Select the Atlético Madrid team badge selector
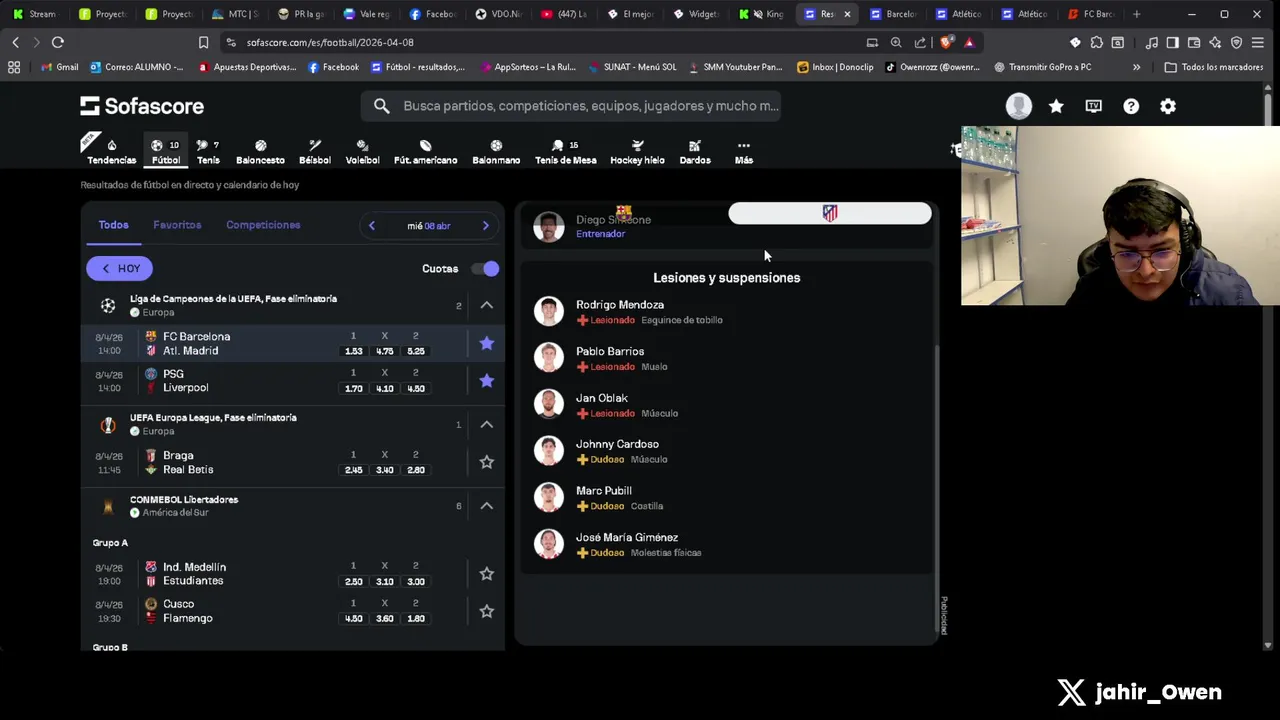Screen dimensions: 1280x720 tap(830, 213)
